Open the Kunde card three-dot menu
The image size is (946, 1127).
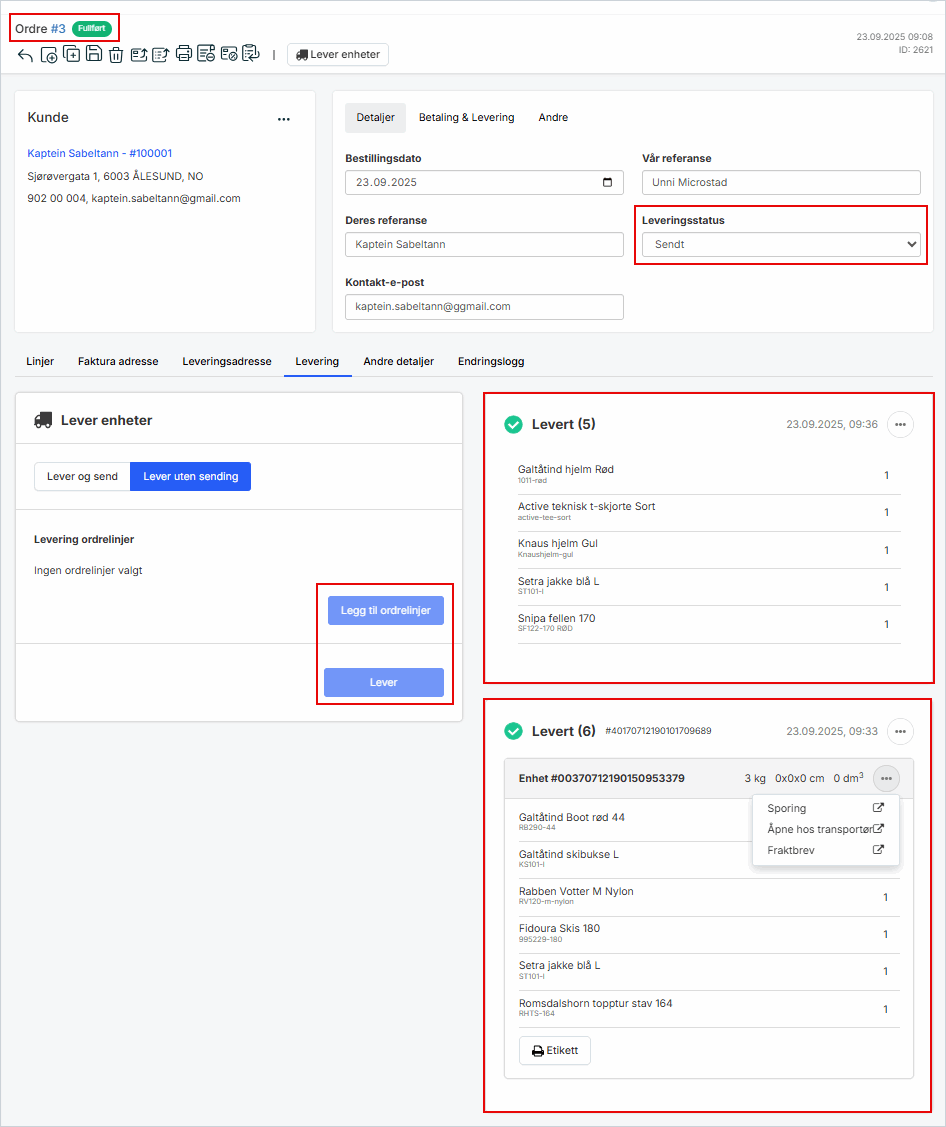pos(284,119)
